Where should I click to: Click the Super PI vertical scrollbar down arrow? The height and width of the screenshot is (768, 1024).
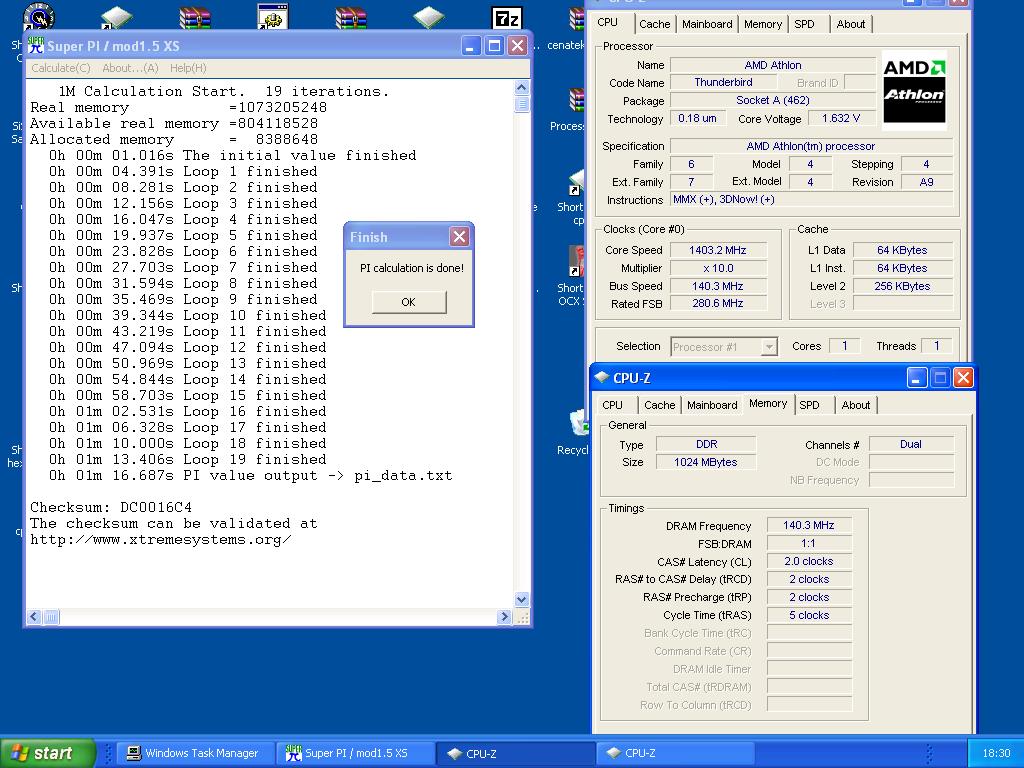pyautogui.click(x=522, y=599)
